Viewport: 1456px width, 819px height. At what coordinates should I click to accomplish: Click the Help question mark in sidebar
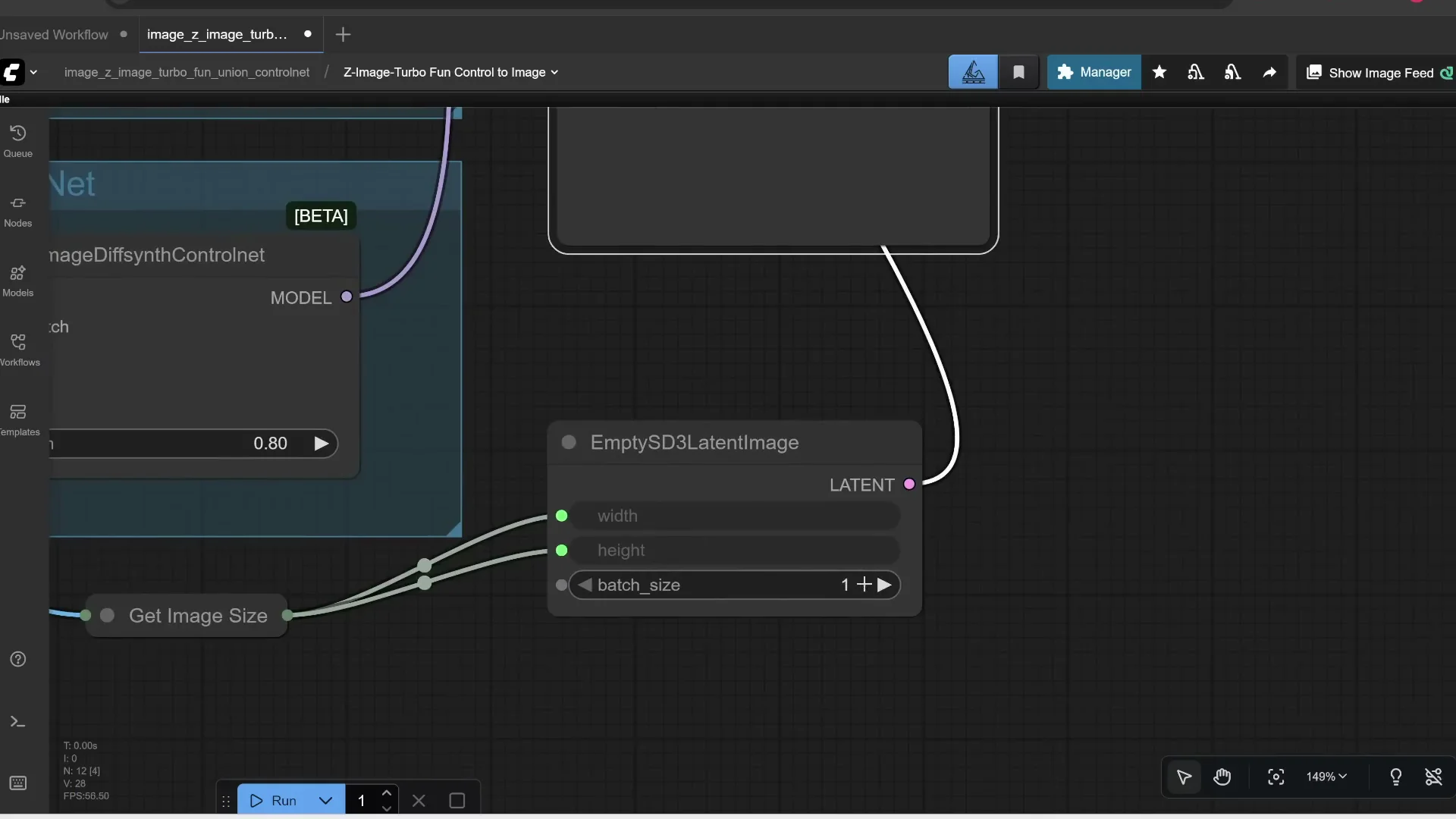point(18,660)
